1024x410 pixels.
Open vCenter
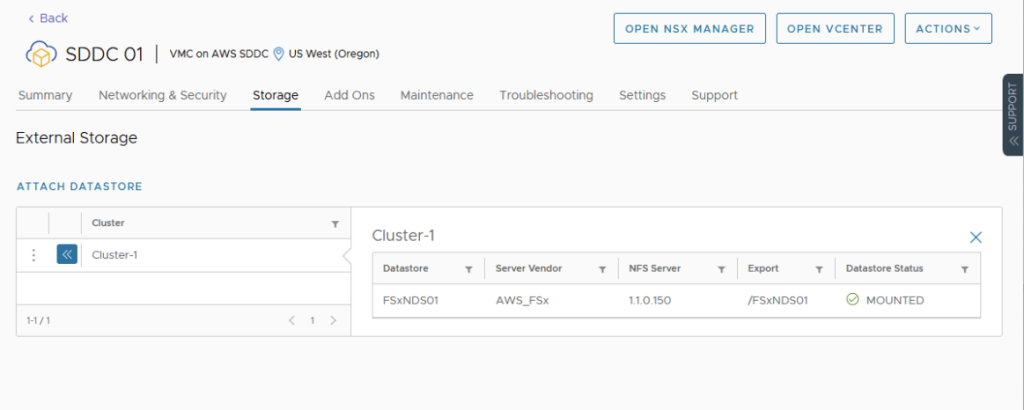(835, 29)
